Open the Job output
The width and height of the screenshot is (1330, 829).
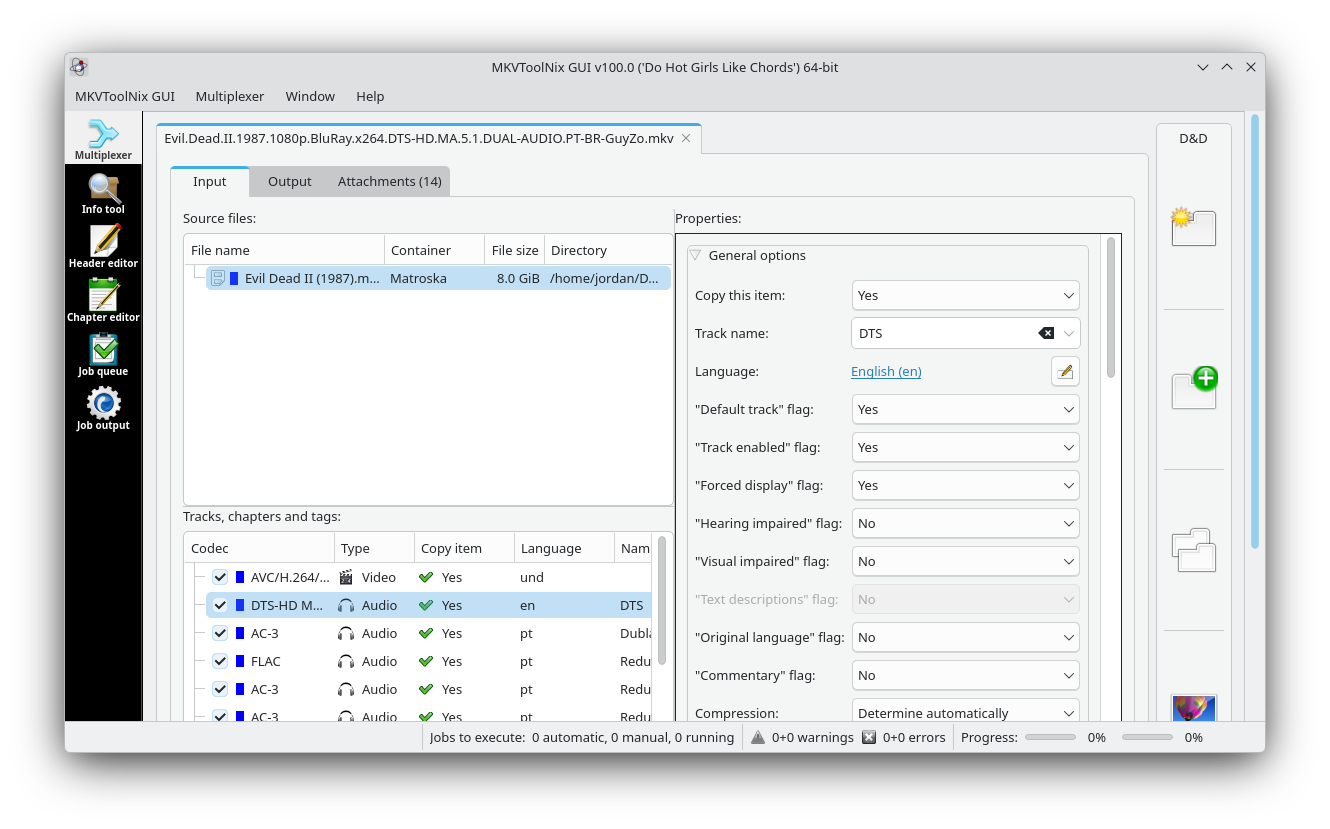103,410
